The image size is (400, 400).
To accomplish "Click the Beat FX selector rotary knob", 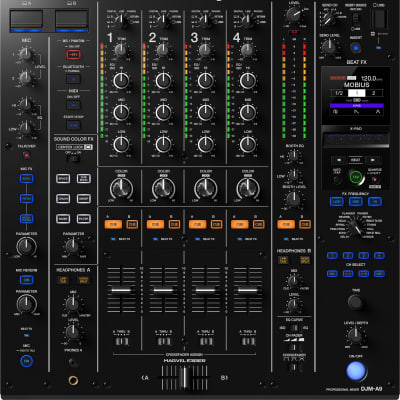I will [x=356, y=228].
